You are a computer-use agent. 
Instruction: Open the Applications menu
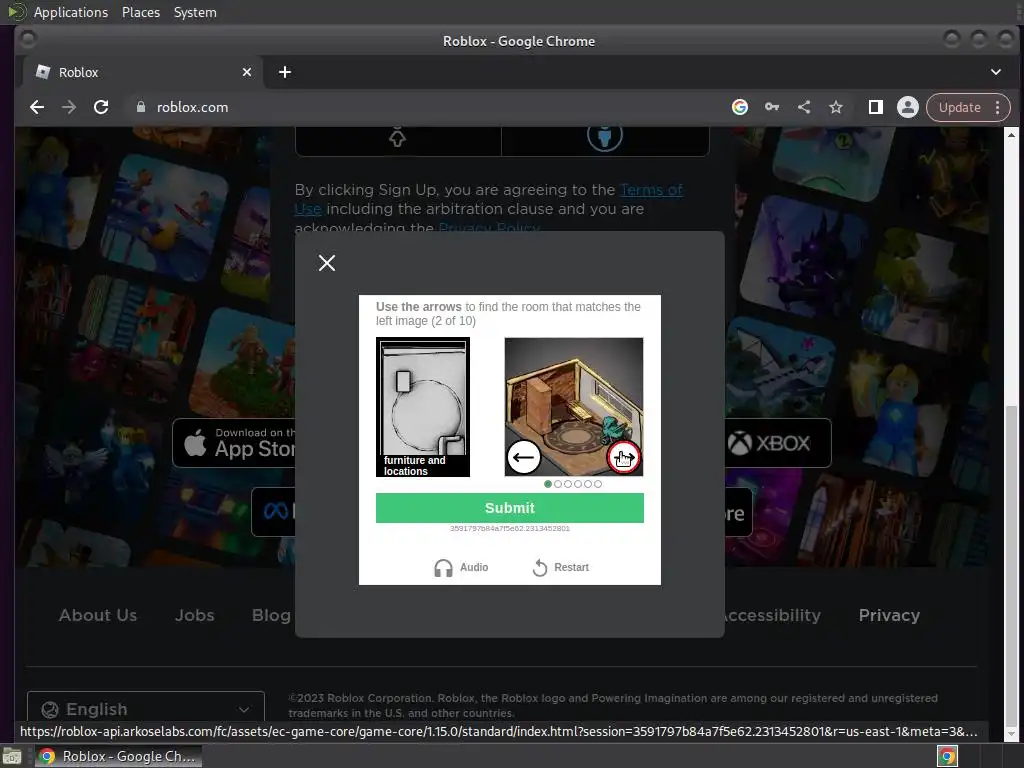pyautogui.click(x=71, y=12)
